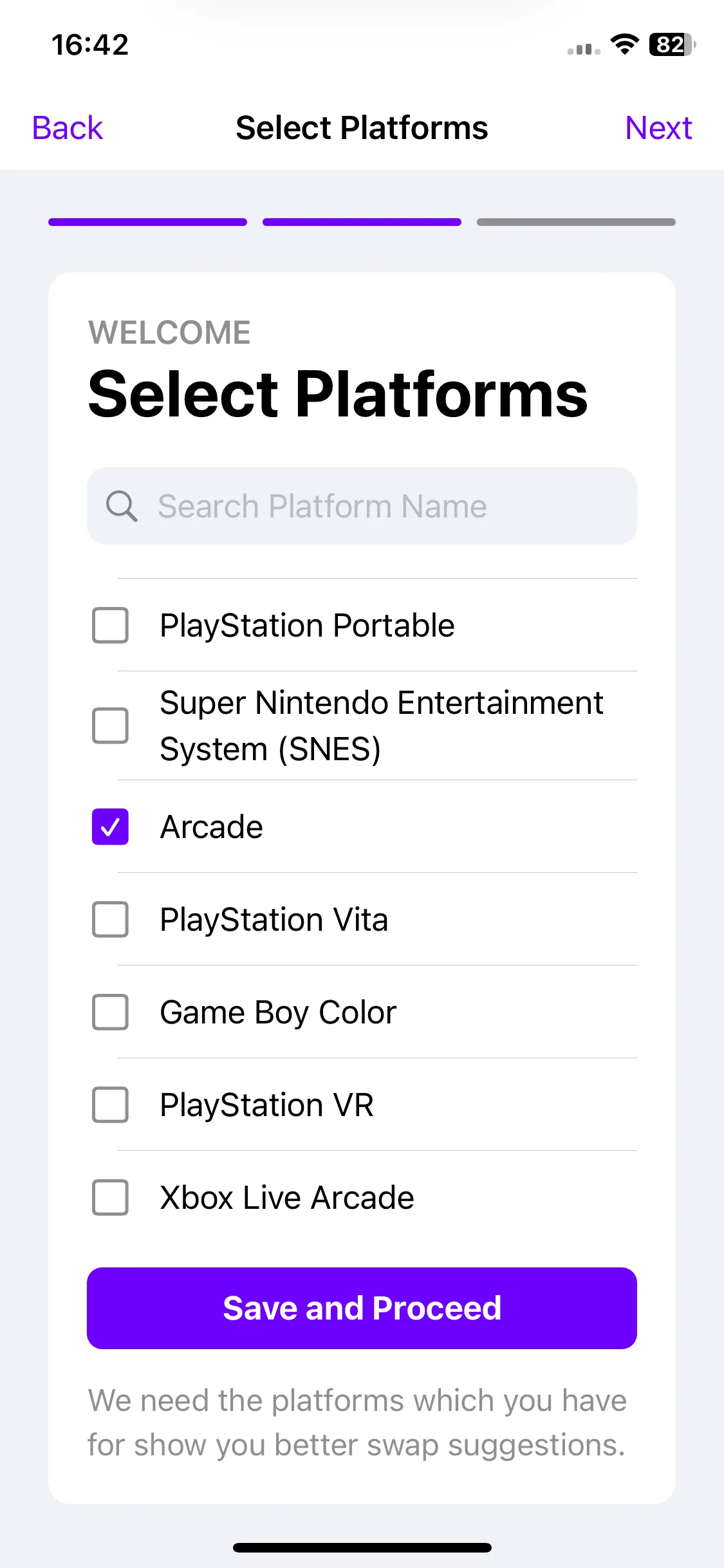Tap the PlayStation VR row label
The width and height of the screenshot is (724, 1568).
coord(266,1105)
